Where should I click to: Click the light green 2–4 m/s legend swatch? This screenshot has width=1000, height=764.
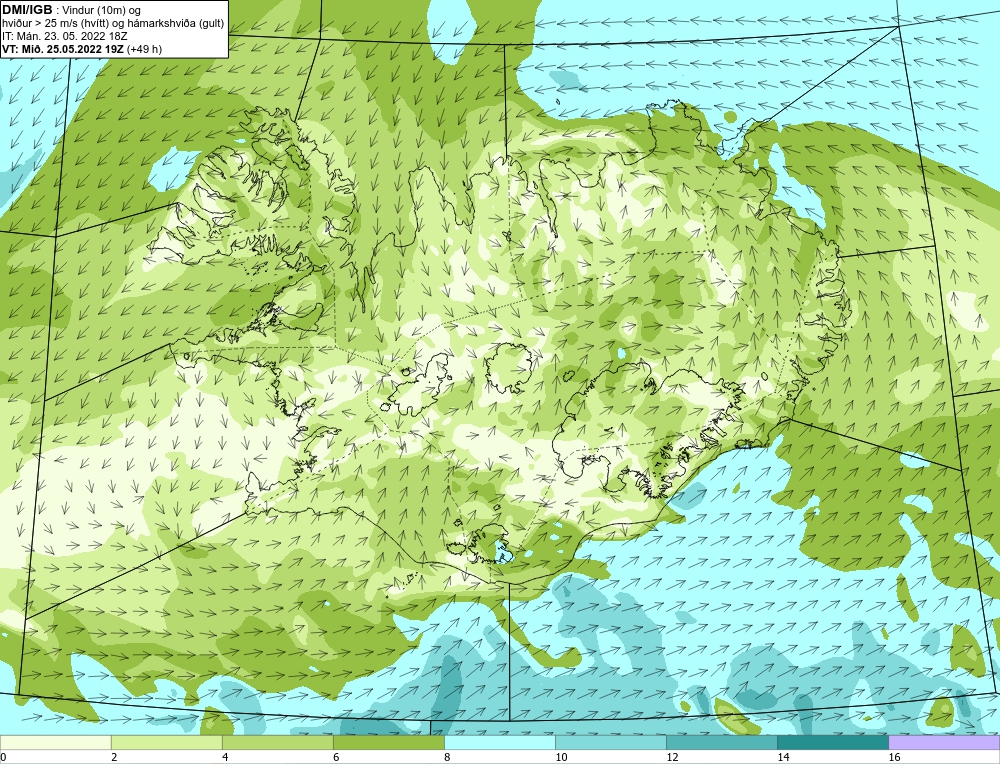166,742
